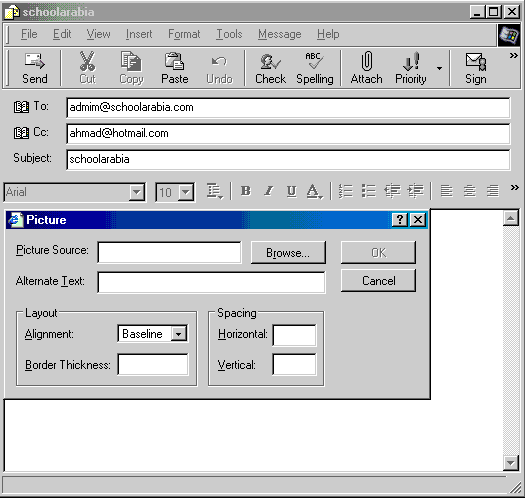Center align the text
Image resolution: width=525 pixels, height=498 pixels.
(x=469, y=192)
